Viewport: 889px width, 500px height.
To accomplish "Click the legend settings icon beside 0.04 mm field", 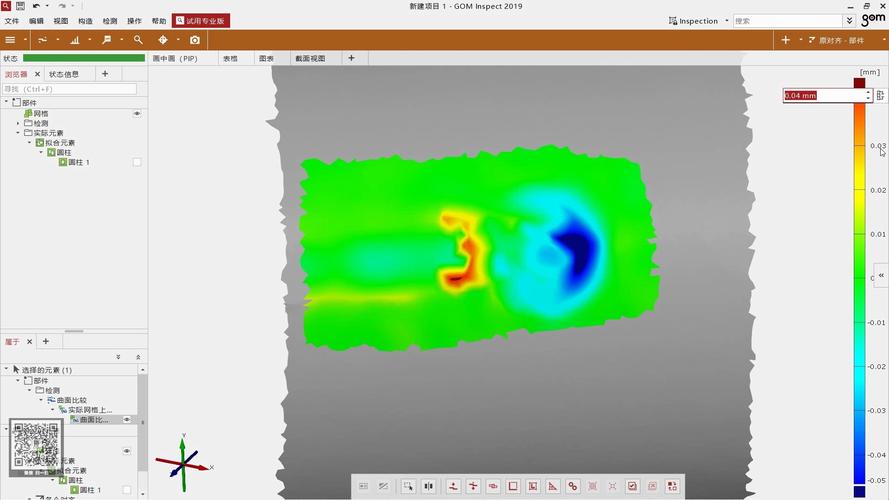I will pyautogui.click(x=881, y=95).
